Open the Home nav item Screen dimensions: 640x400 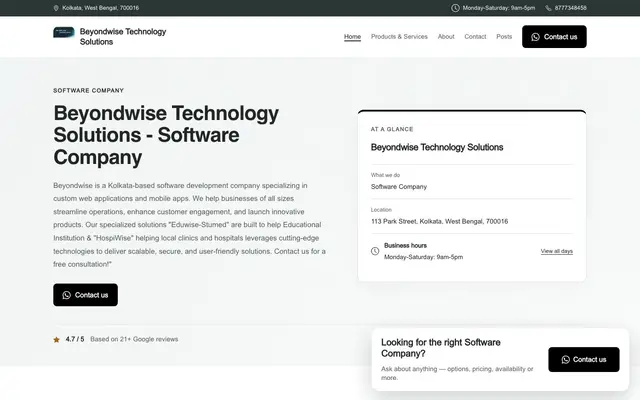click(x=352, y=37)
